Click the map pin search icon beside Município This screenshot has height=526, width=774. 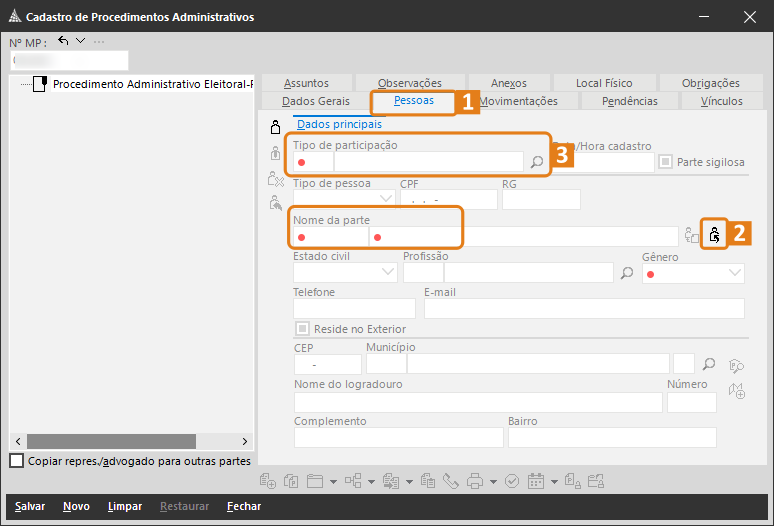point(736,366)
